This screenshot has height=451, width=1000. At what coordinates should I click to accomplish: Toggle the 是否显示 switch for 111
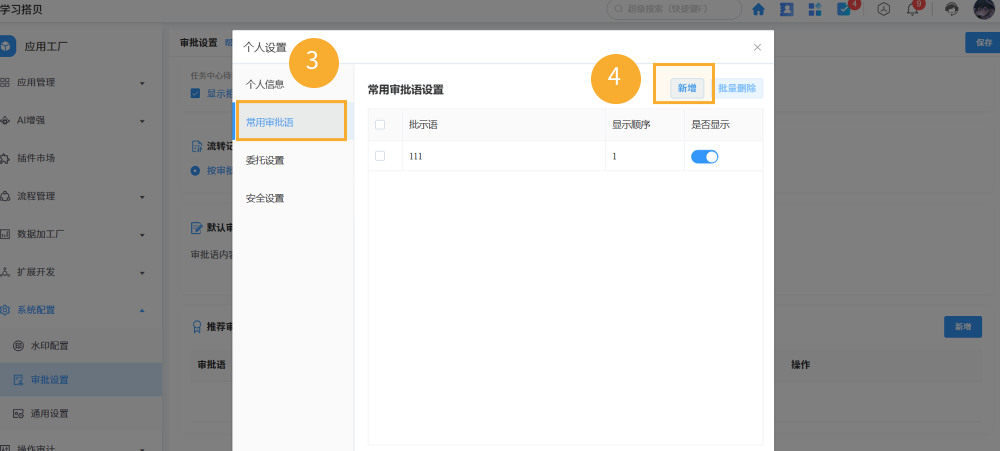click(705, 156)
